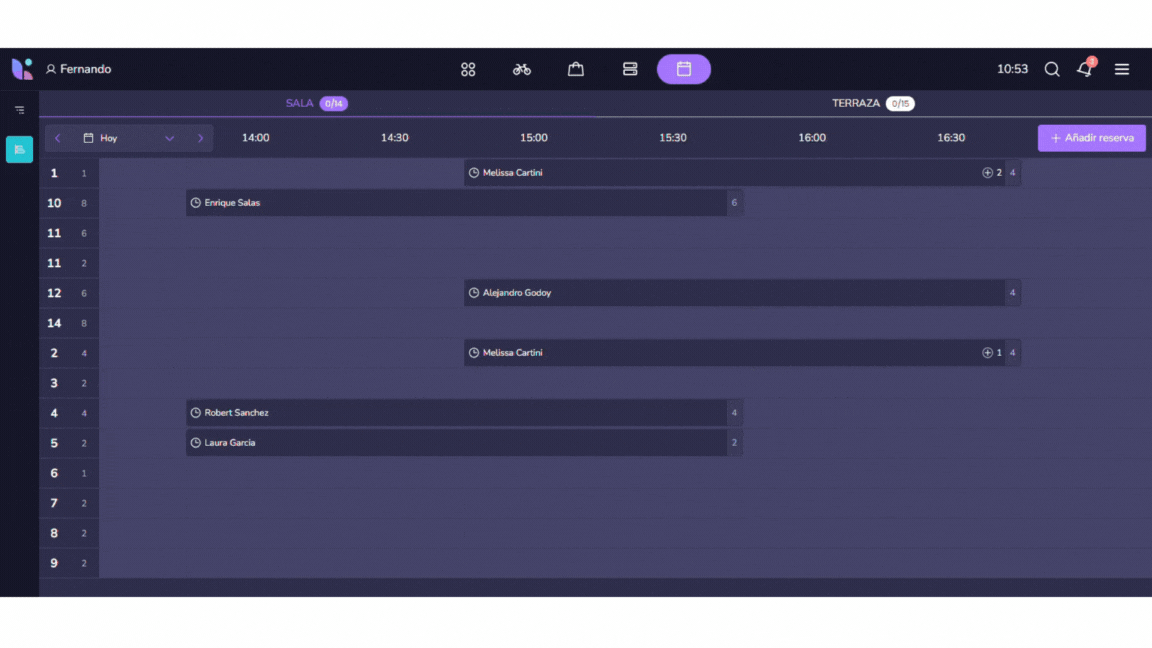Expand the plus 2 indicator on table 1 reservation
Image resolution: width=1152 pixels, height=648 pixels.
[992, 173]
